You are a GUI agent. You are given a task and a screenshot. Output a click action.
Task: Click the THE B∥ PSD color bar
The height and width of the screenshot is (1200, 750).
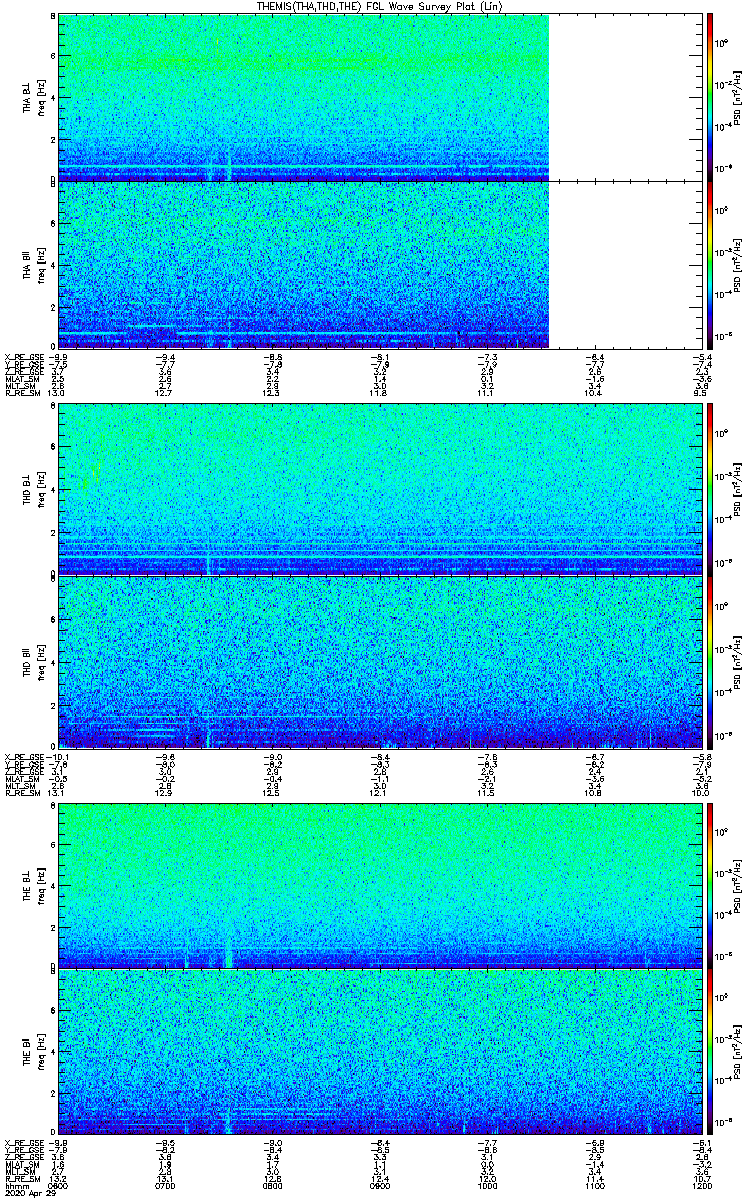[x=710, y=1052]
